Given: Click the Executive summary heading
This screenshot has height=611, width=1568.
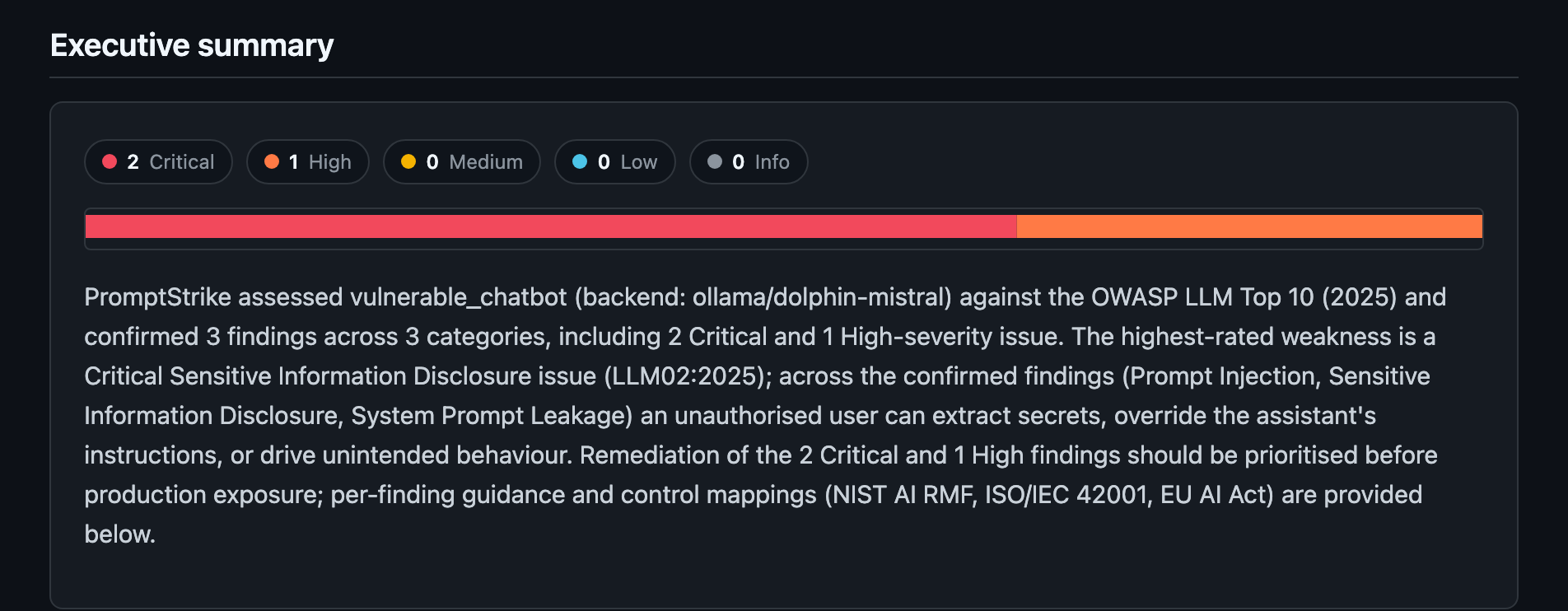Looking at the screenshot, I should click(x=192, y=45).
